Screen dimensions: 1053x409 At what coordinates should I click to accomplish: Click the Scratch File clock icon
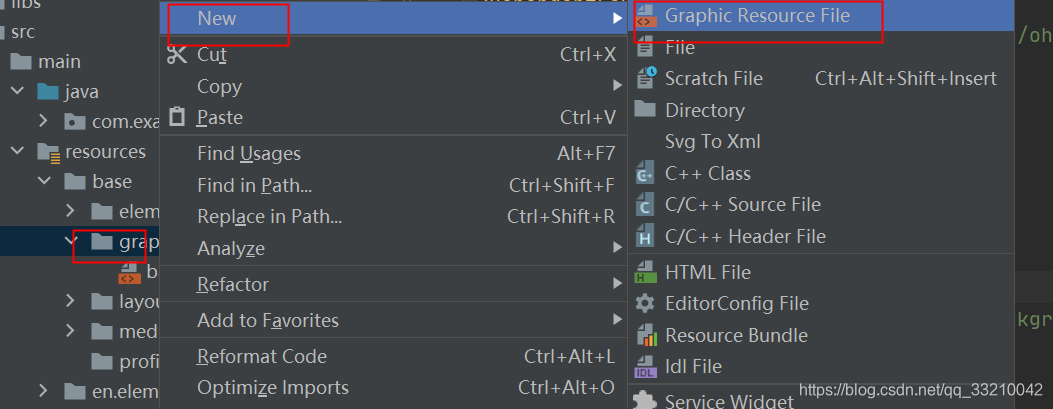(x=645, y=78)
